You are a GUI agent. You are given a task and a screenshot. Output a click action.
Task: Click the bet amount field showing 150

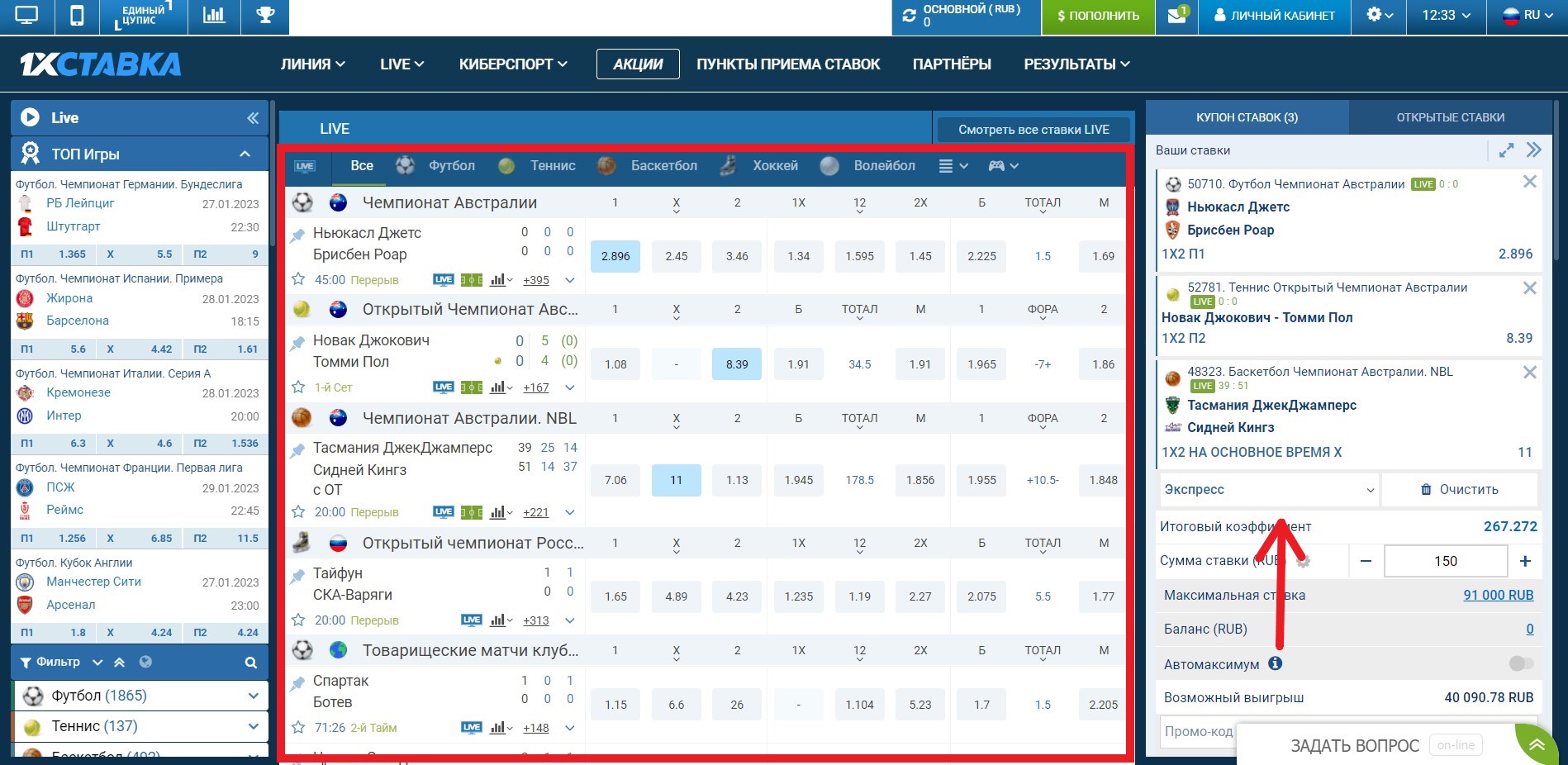pyautogui.click(x=1446, y=561)
